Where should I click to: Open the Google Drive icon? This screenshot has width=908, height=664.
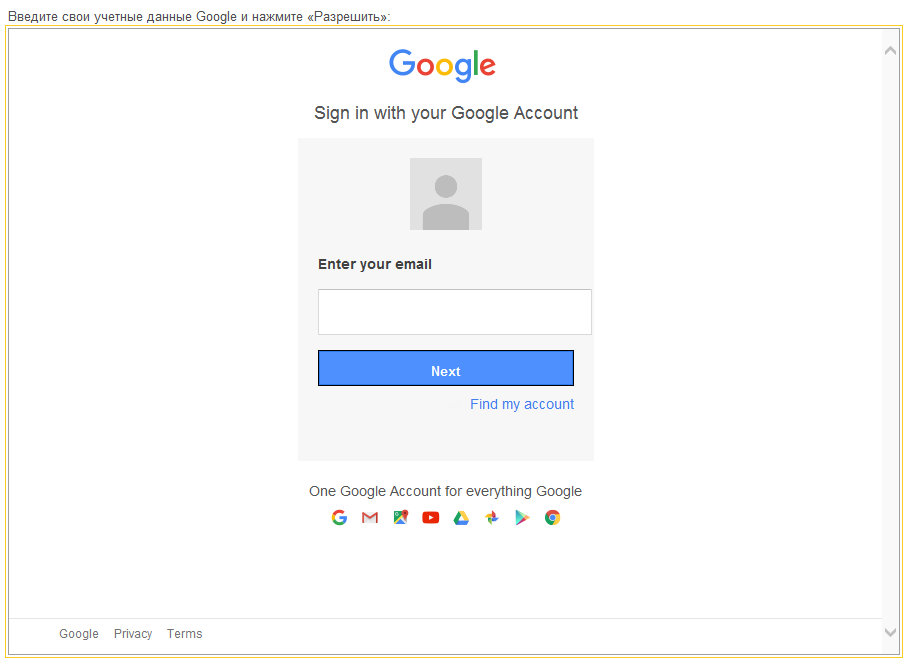click(461, 517)
